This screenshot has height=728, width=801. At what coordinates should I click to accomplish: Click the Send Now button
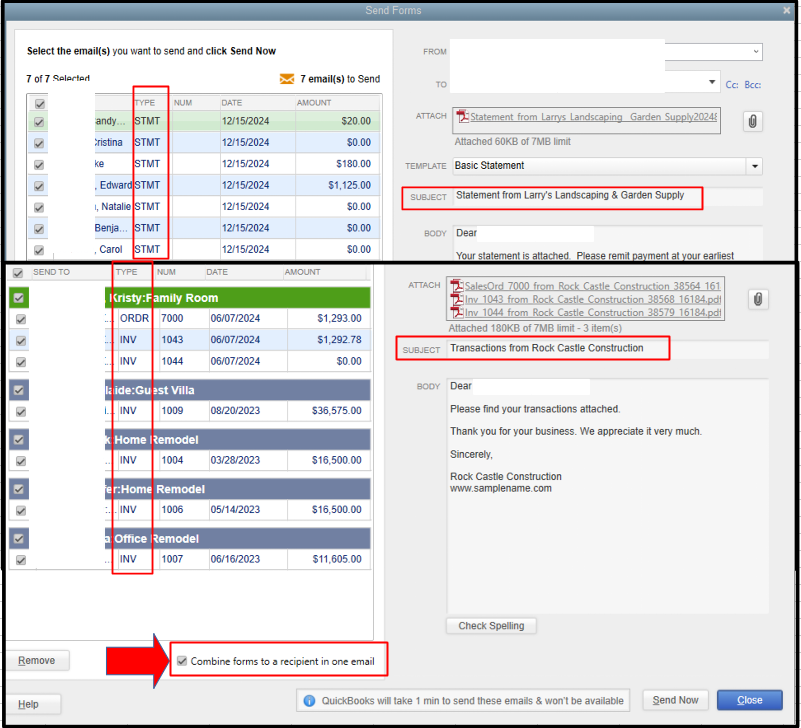coord(675,700)
